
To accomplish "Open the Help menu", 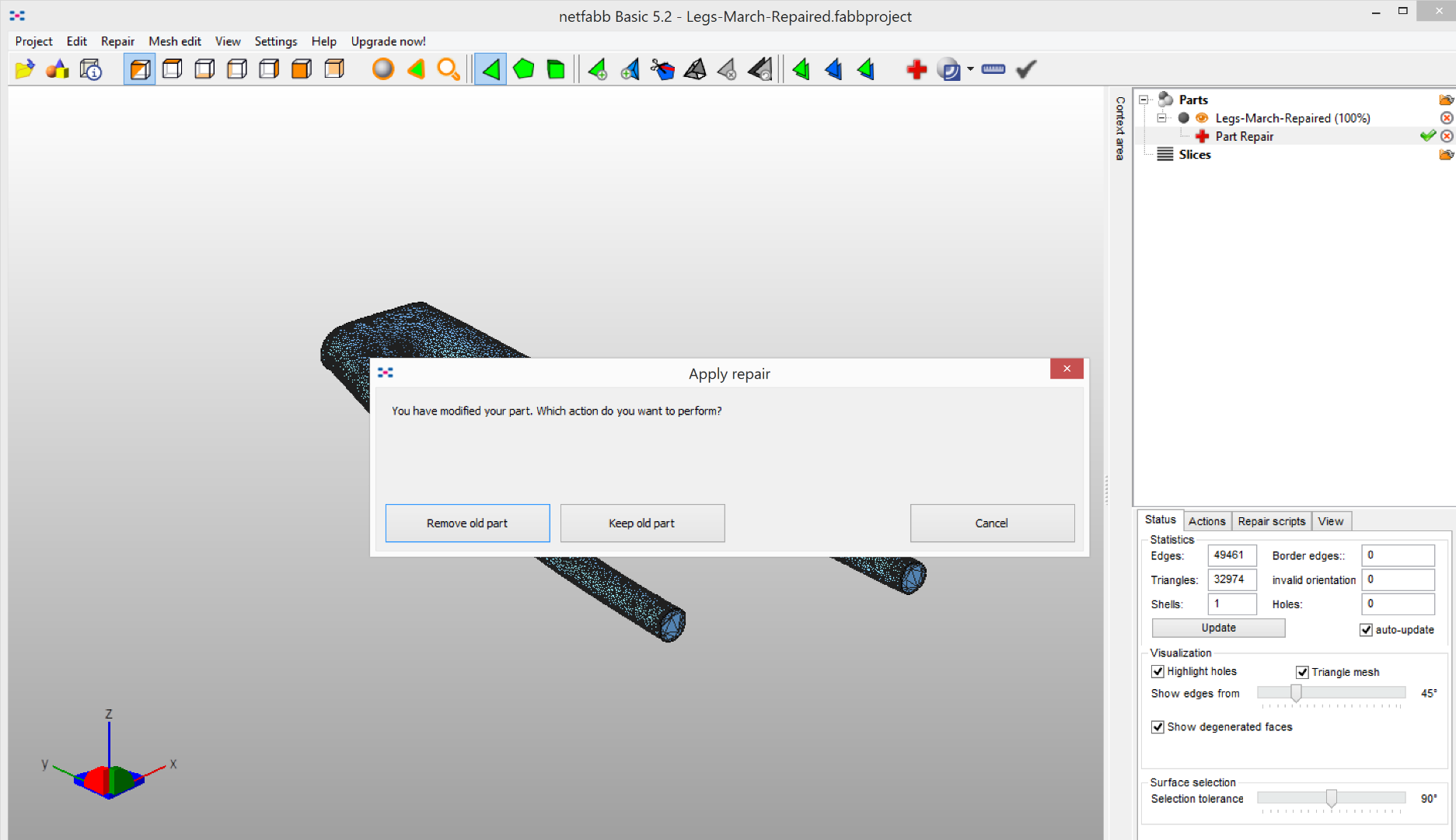I will coord(324,41).
